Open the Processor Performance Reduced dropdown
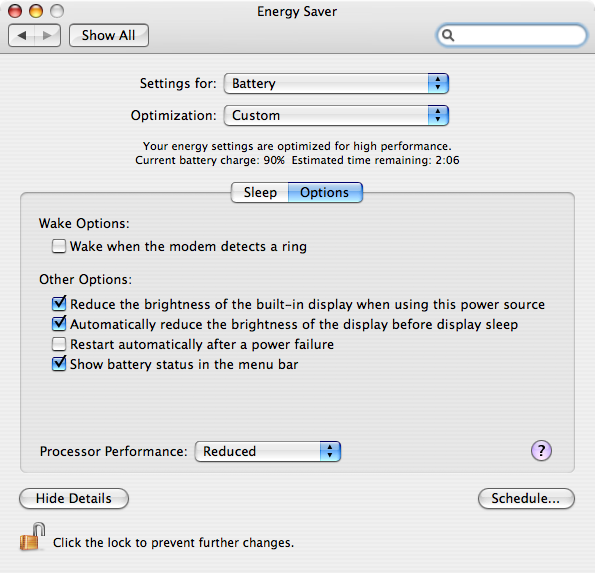 point(268,451)
